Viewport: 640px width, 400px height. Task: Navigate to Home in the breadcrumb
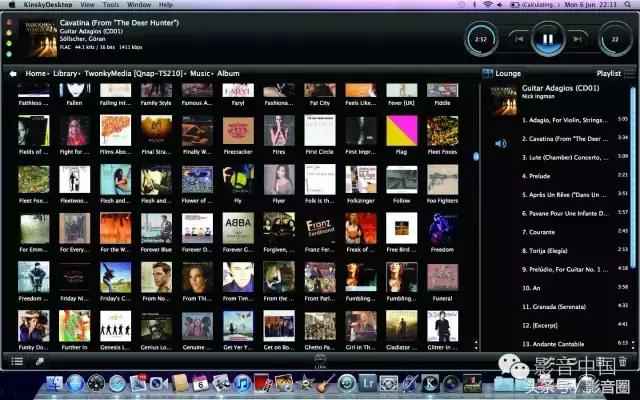pyautogui.click(x=36, y=73)
